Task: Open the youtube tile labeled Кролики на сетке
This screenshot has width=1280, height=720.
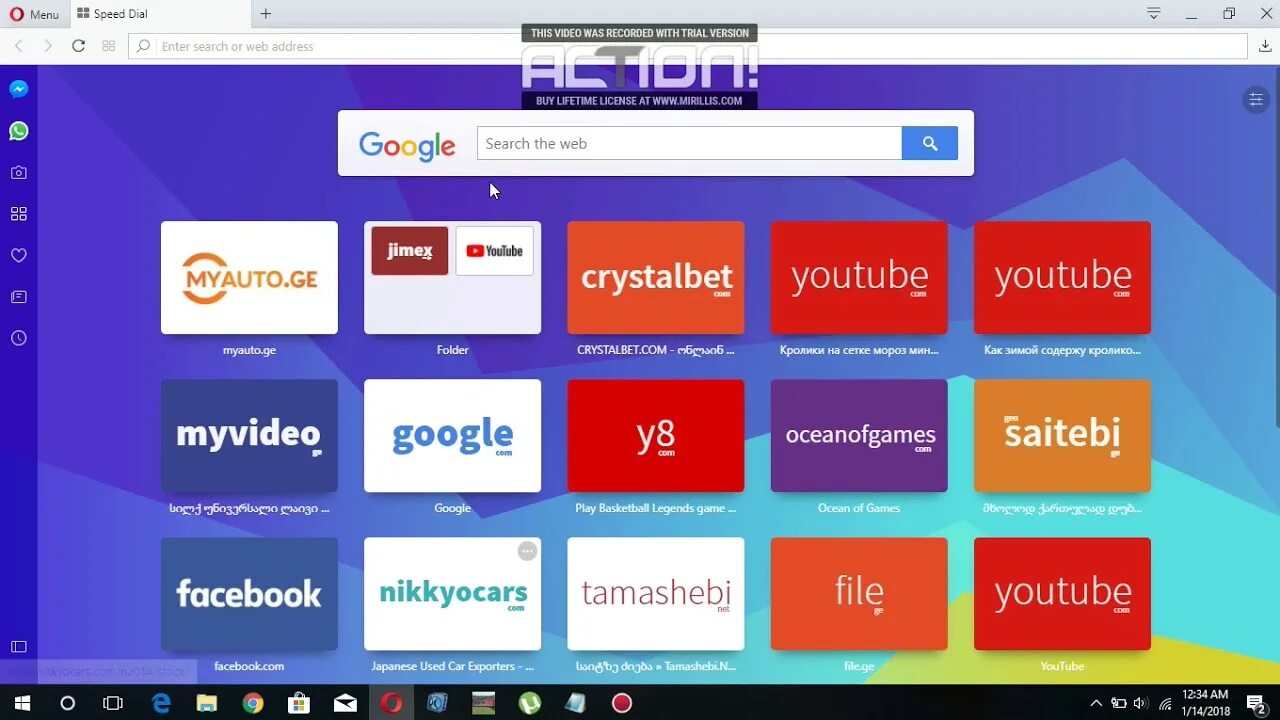Action: (x=859, y=278)
